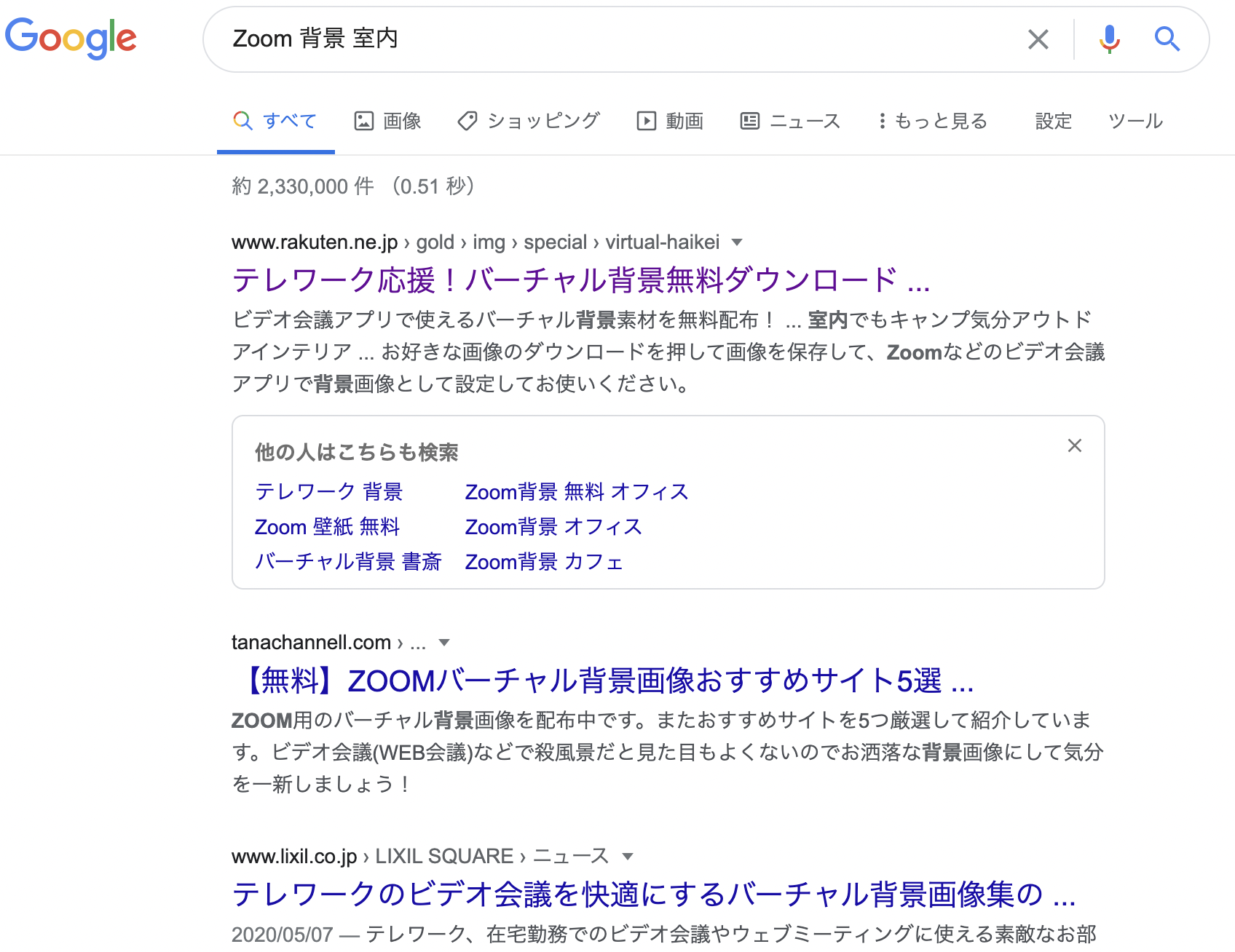Search related term テレワーク 背景

coord(329,492)
